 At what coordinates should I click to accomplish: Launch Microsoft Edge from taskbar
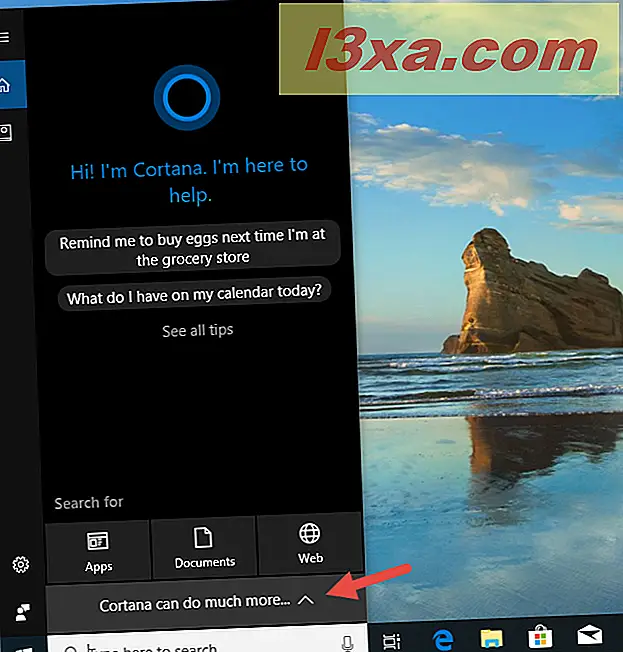[x=443, y=640]
